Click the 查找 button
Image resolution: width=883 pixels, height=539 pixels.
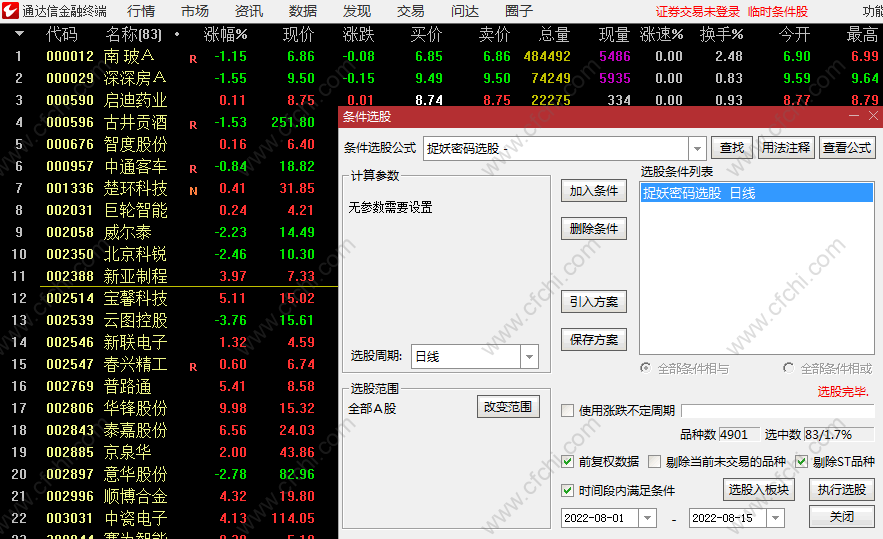[x=732, y=148]
